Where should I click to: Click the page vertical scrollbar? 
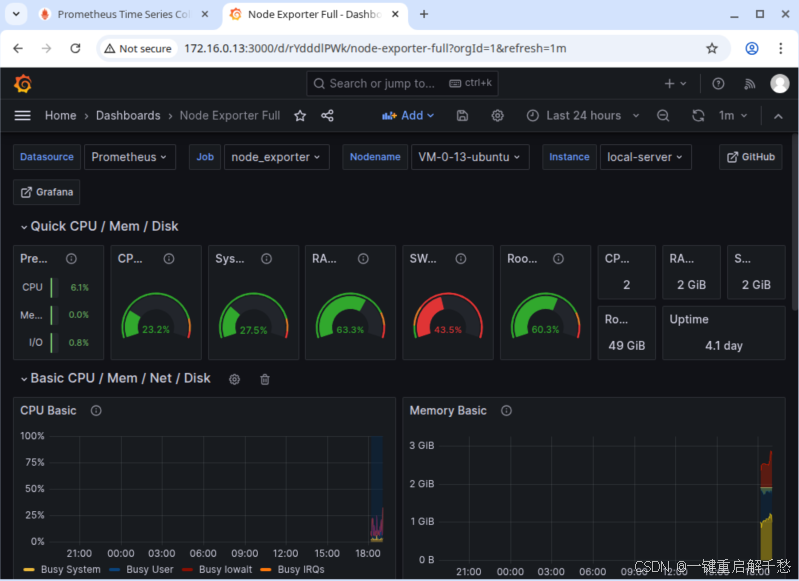(x=795, y=221)
